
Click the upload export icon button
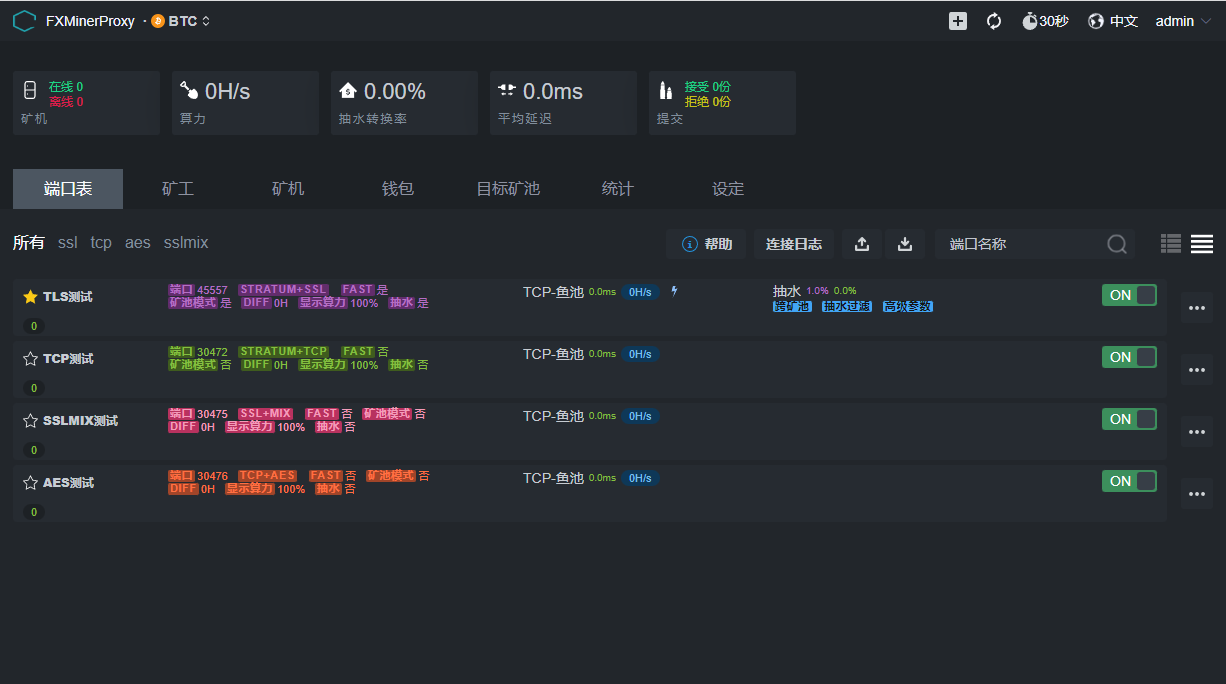pyautogui.click(x=862, y=244)
